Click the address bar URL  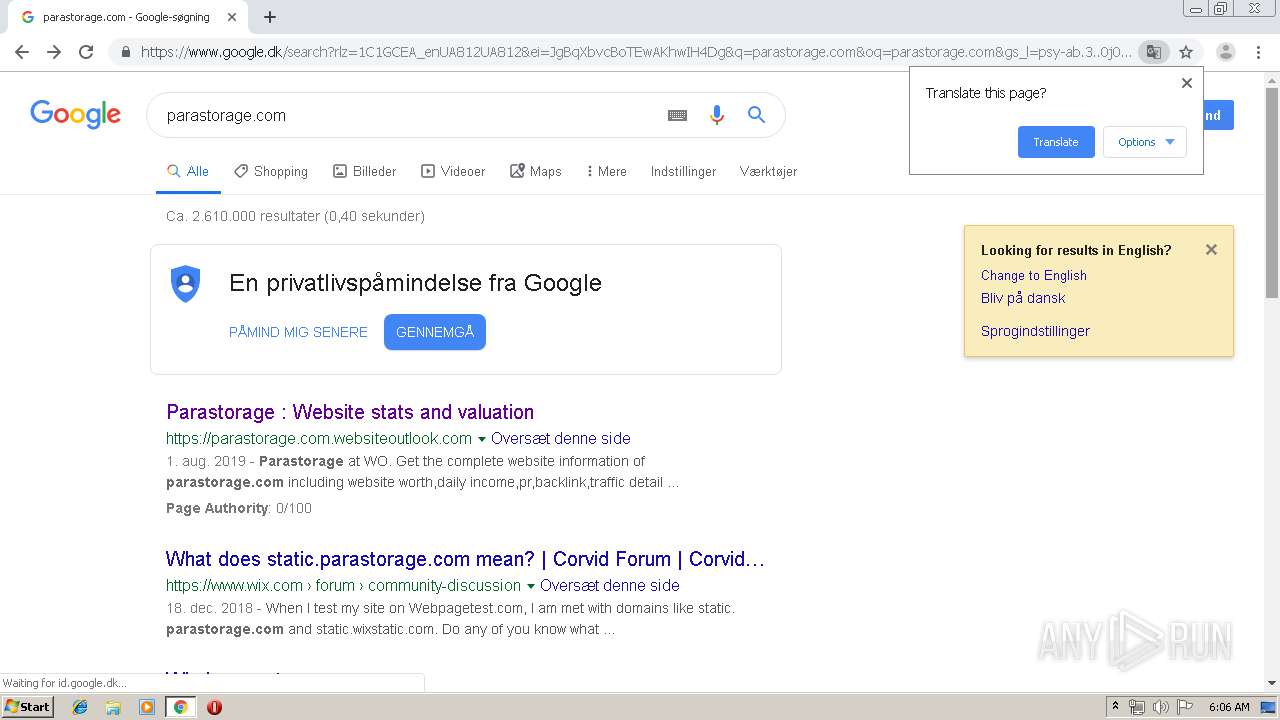[636, 52]
